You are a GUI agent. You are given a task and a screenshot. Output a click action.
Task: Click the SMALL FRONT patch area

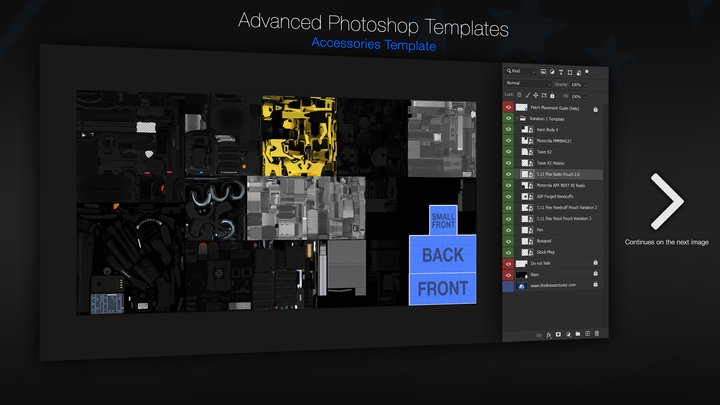[x=443, y=220]
